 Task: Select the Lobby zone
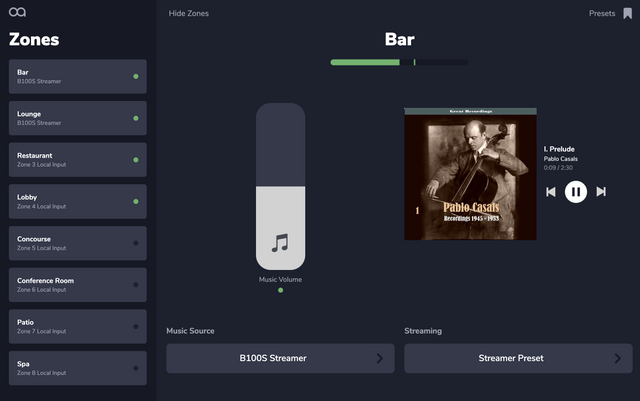78,201
